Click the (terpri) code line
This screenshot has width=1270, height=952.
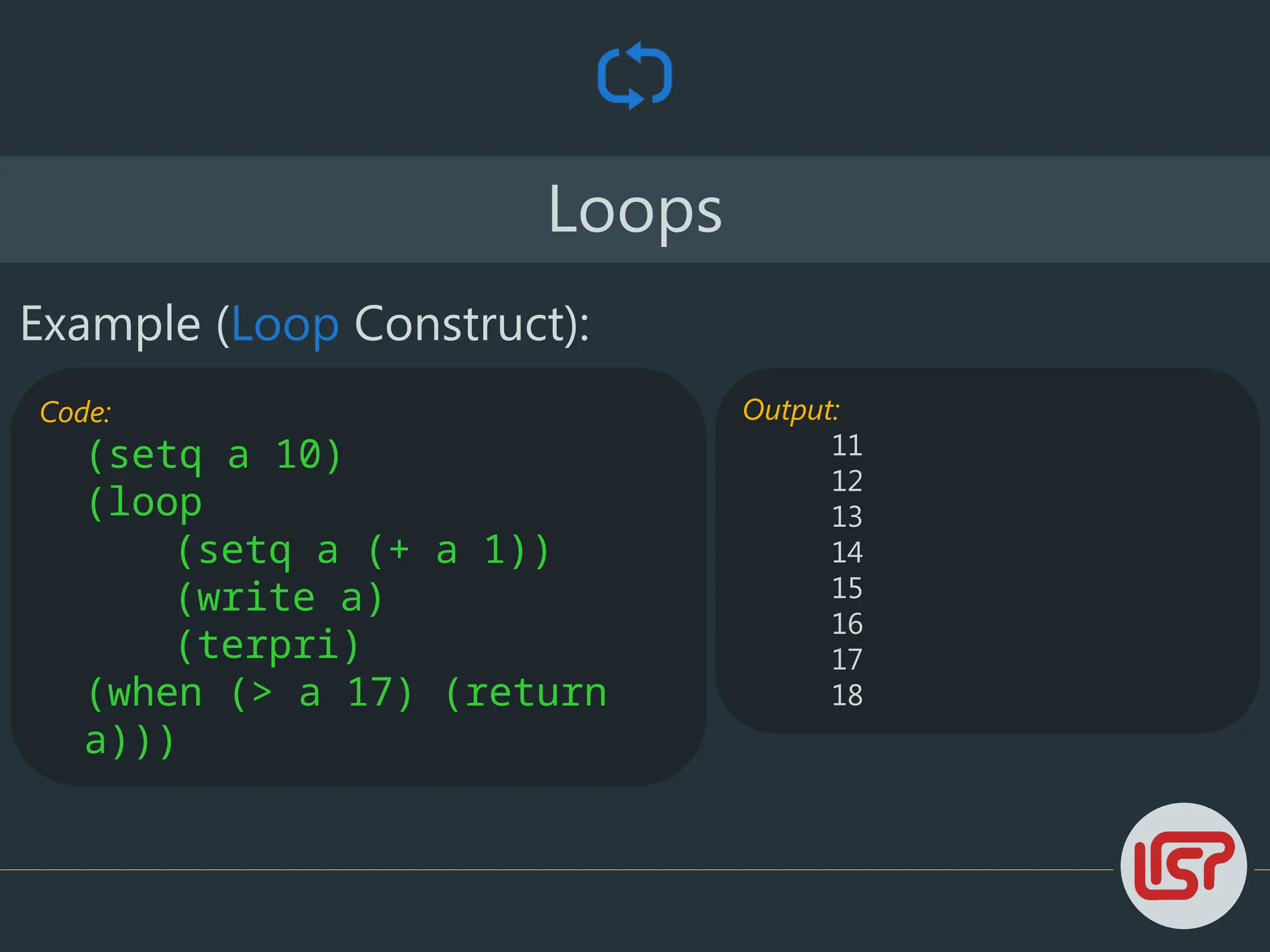(x=268, y=645)
